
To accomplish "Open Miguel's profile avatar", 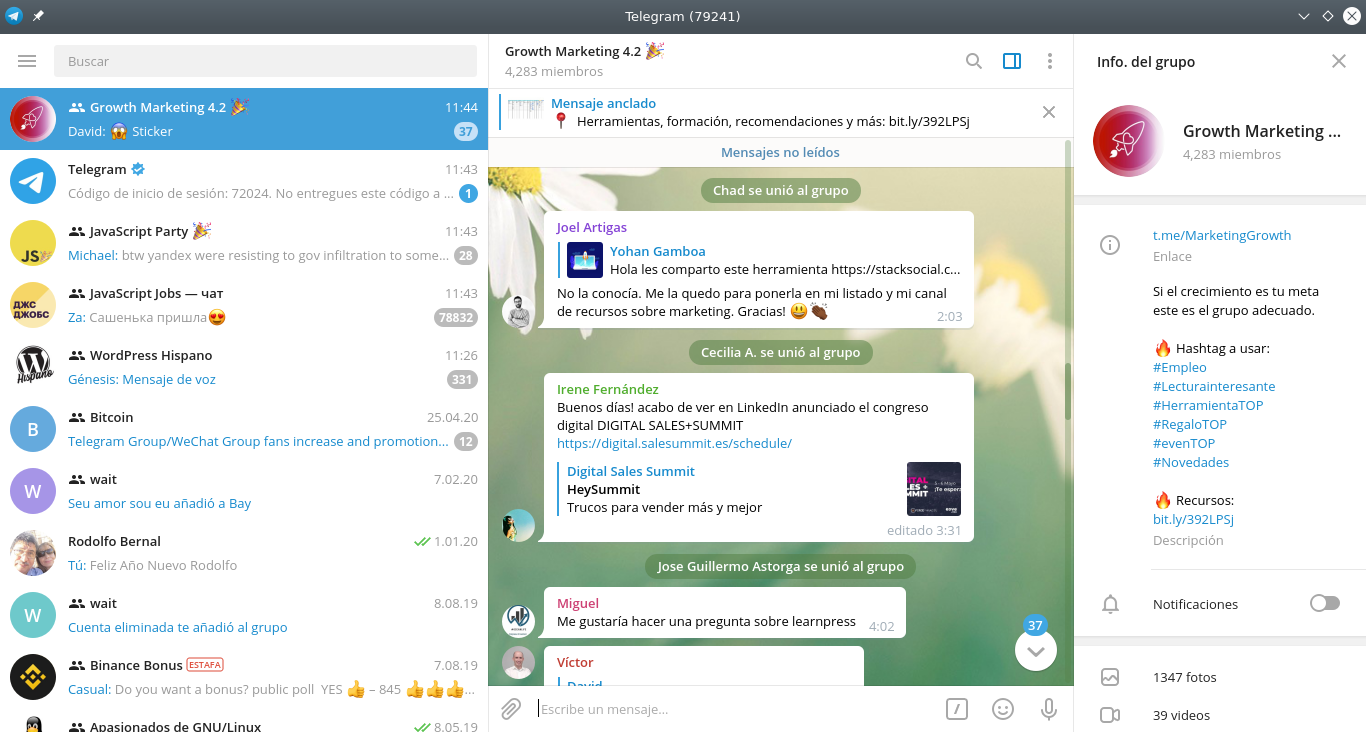I will 518,621.
